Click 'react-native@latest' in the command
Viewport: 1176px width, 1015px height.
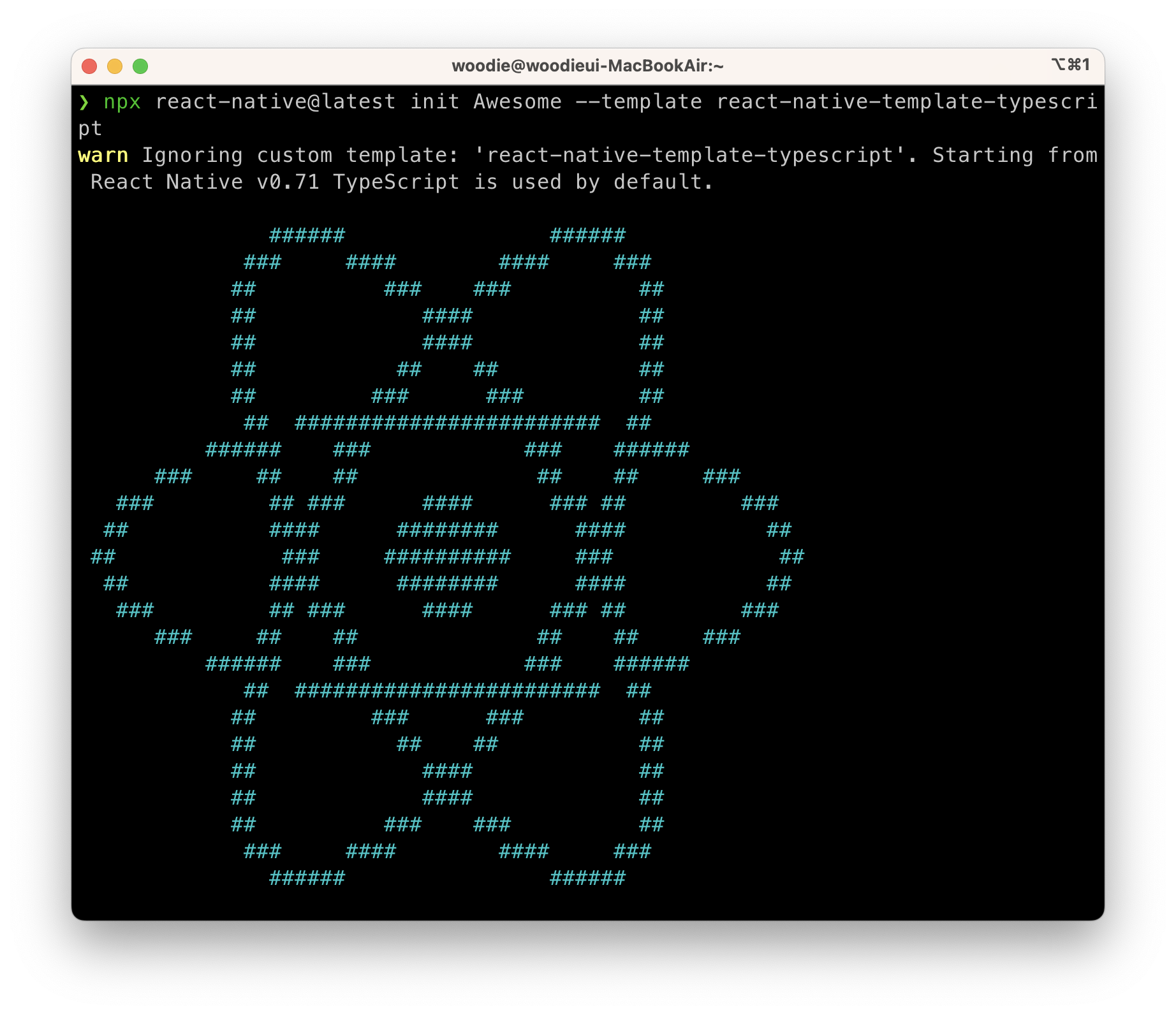pos(275,102)
